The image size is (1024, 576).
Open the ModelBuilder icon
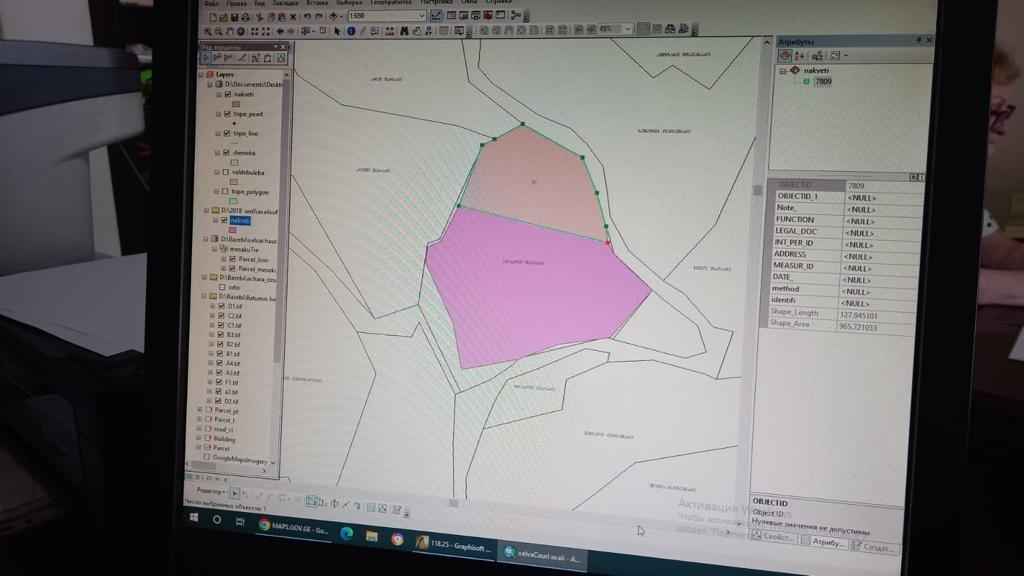(516, 15)
